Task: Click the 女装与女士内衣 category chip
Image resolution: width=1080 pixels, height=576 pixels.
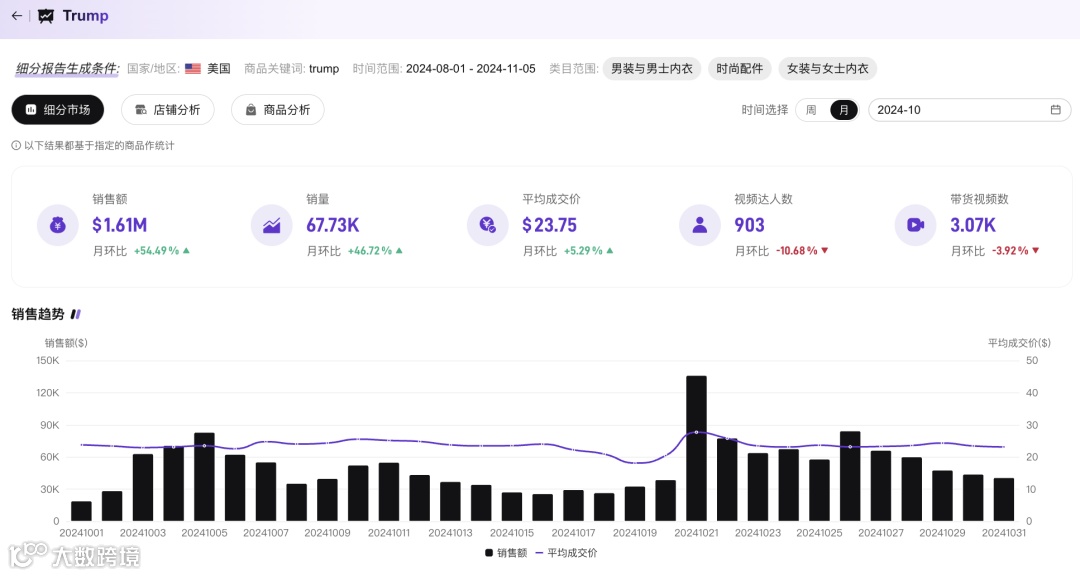Action: pos(826,68)
